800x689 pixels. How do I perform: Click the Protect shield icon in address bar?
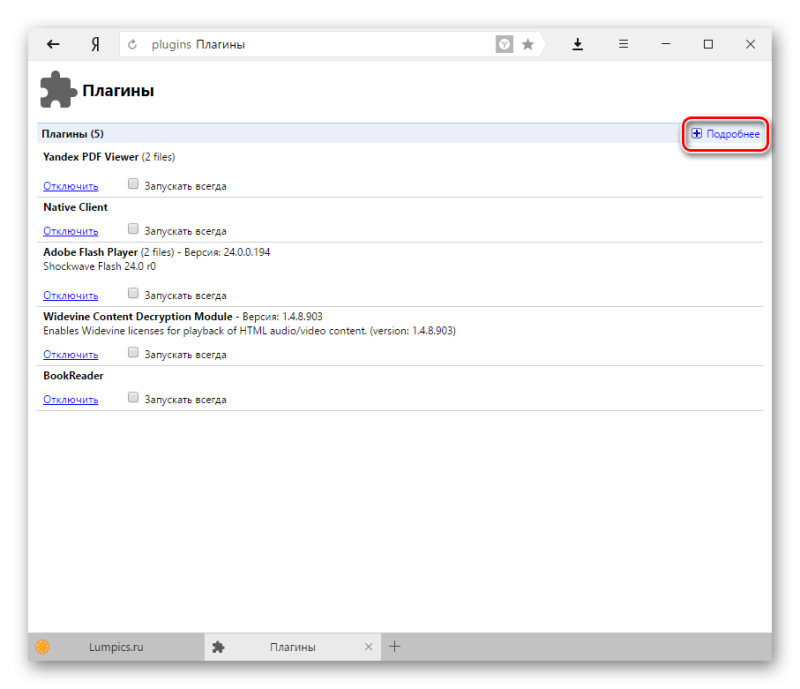coord(504,44)
